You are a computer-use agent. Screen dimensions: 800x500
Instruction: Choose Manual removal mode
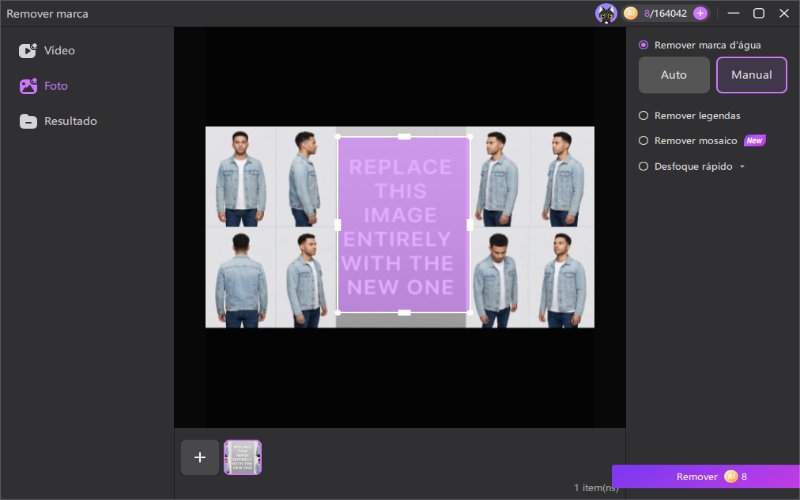[x=752, y=75]
